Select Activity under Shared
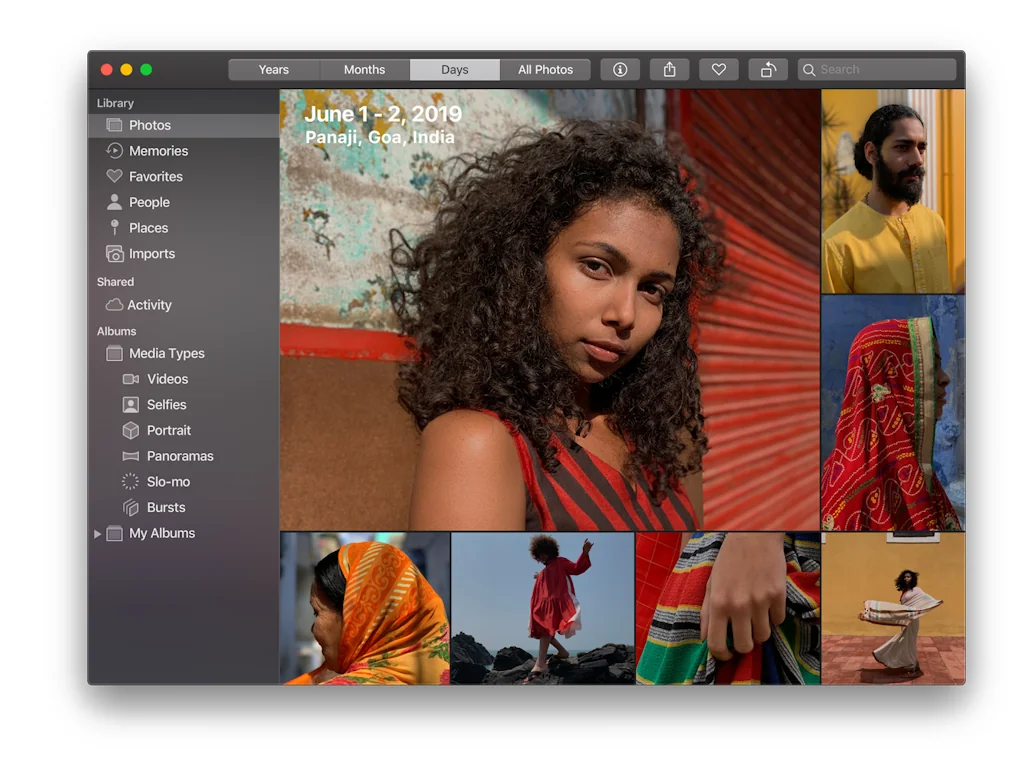Image resolution: width=1024 pixels, height=757 pixels. pos(147,304)
